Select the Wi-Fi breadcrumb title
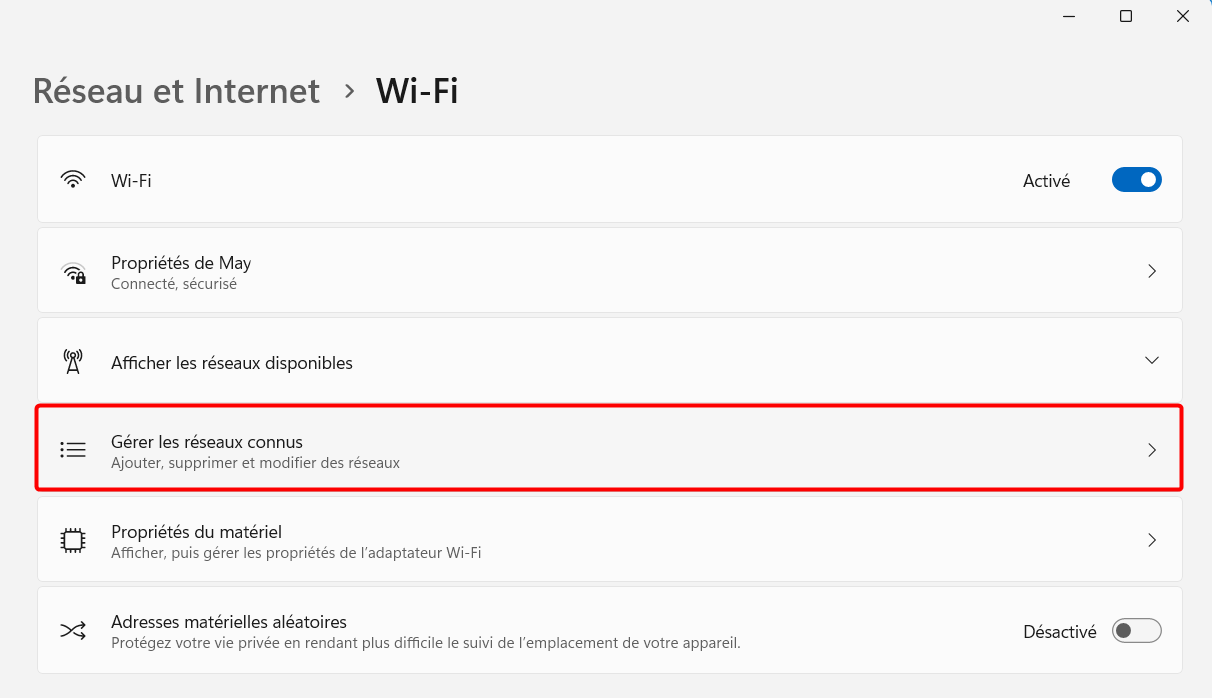This screenshot has height=698, width=1212. point(417,91)
